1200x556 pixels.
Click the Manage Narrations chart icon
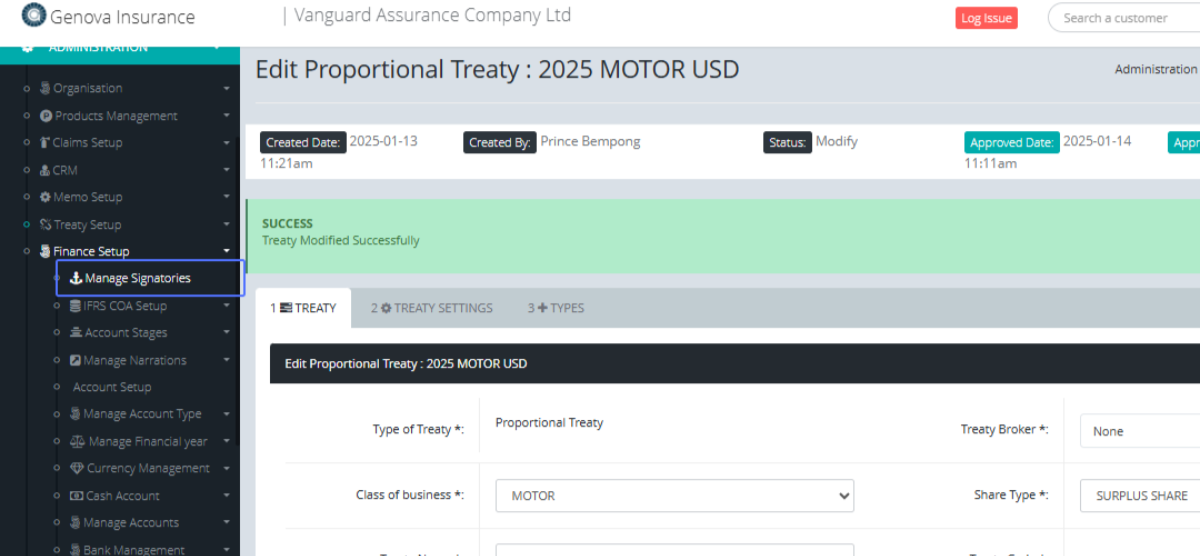(x=75, y=360)
